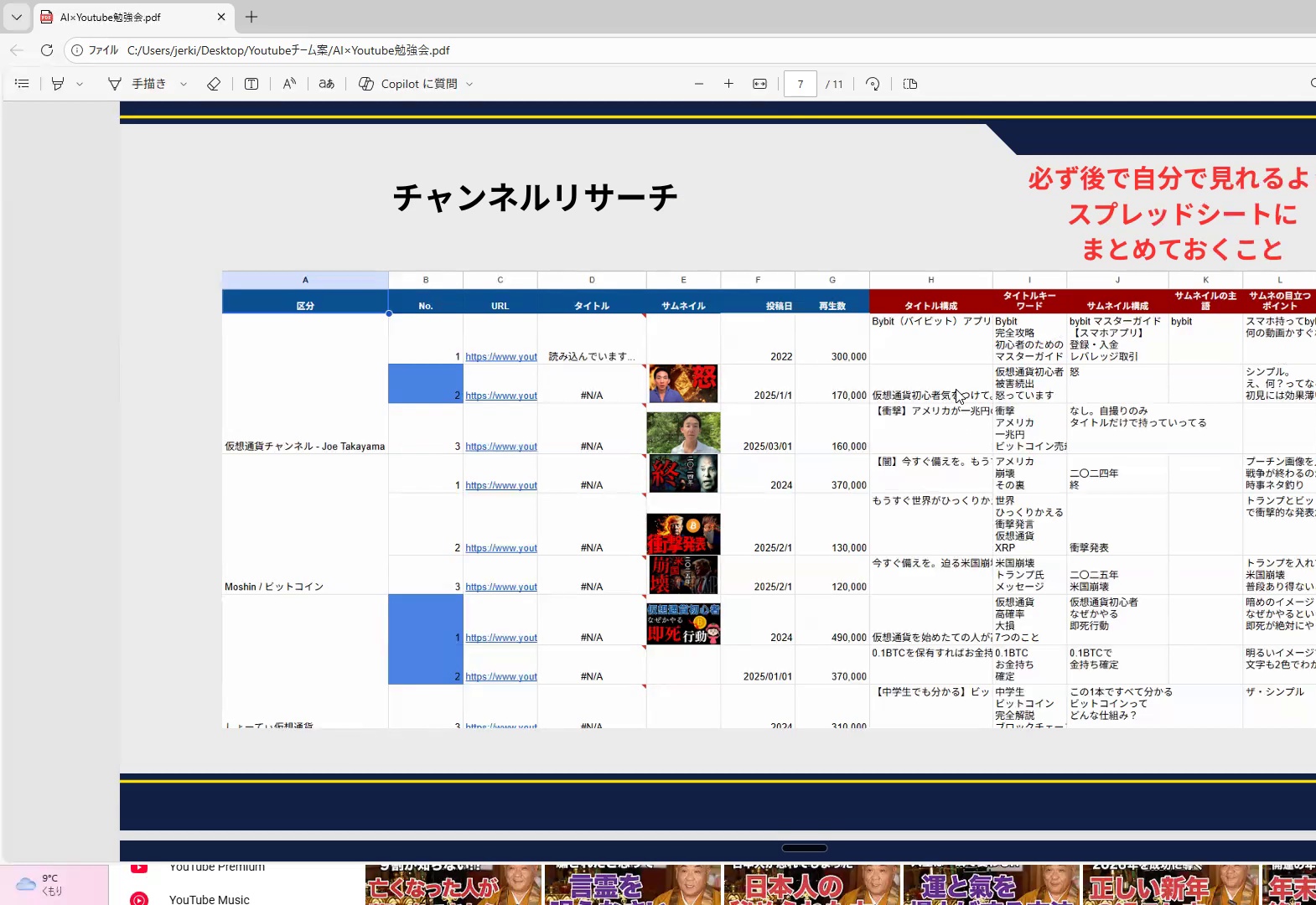Rotate the PDF page
Viewport: 1316px width, 905px height.
click(873, 84)
